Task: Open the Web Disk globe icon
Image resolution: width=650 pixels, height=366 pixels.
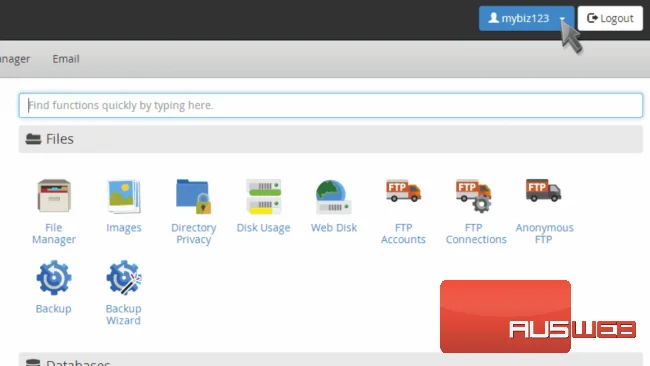Action: tap(333, 196)
